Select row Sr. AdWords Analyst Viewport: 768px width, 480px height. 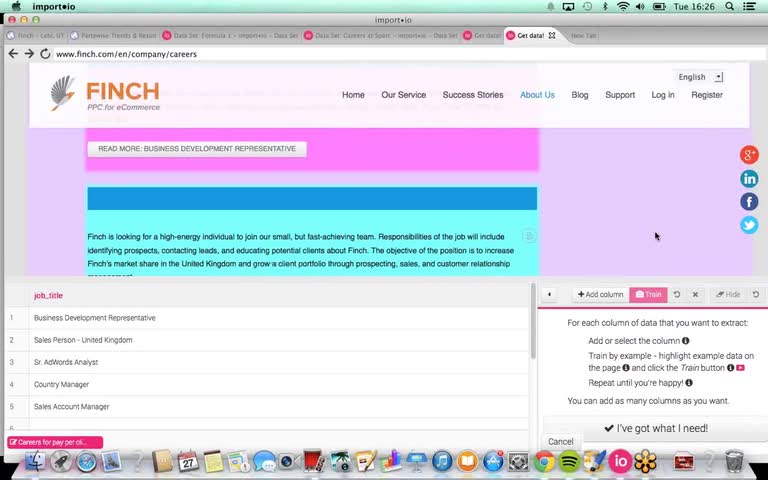(x=268, y=362)
